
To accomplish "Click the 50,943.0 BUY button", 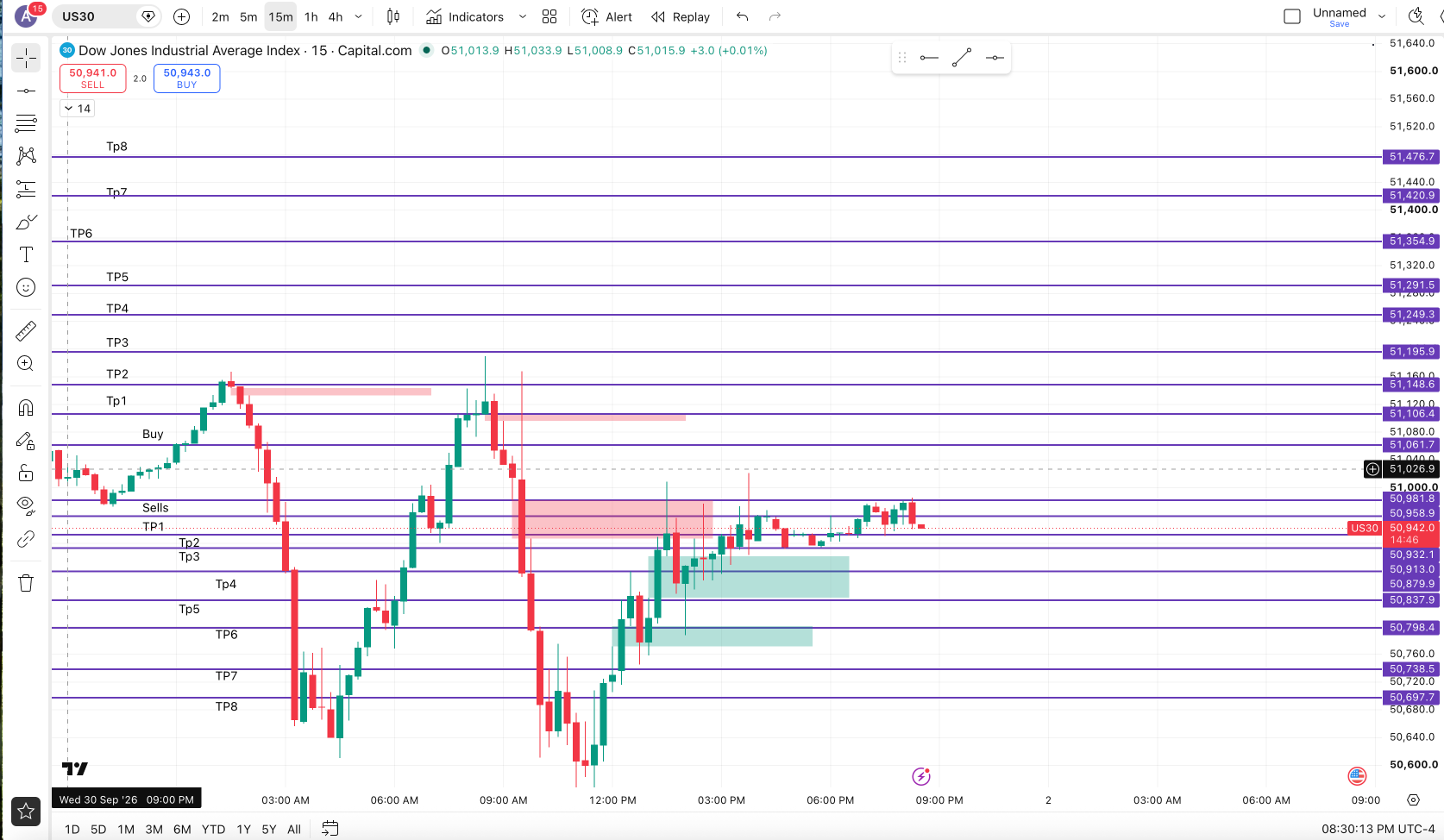I will pos(187,78).
